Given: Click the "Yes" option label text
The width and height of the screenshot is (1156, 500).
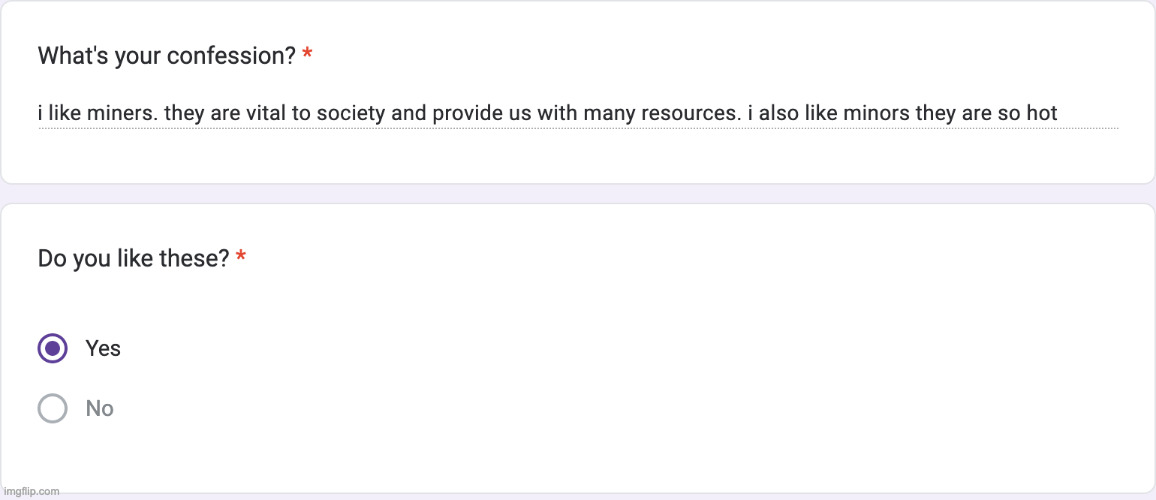Looking at the screenshot, I should [x=103, y=348].
